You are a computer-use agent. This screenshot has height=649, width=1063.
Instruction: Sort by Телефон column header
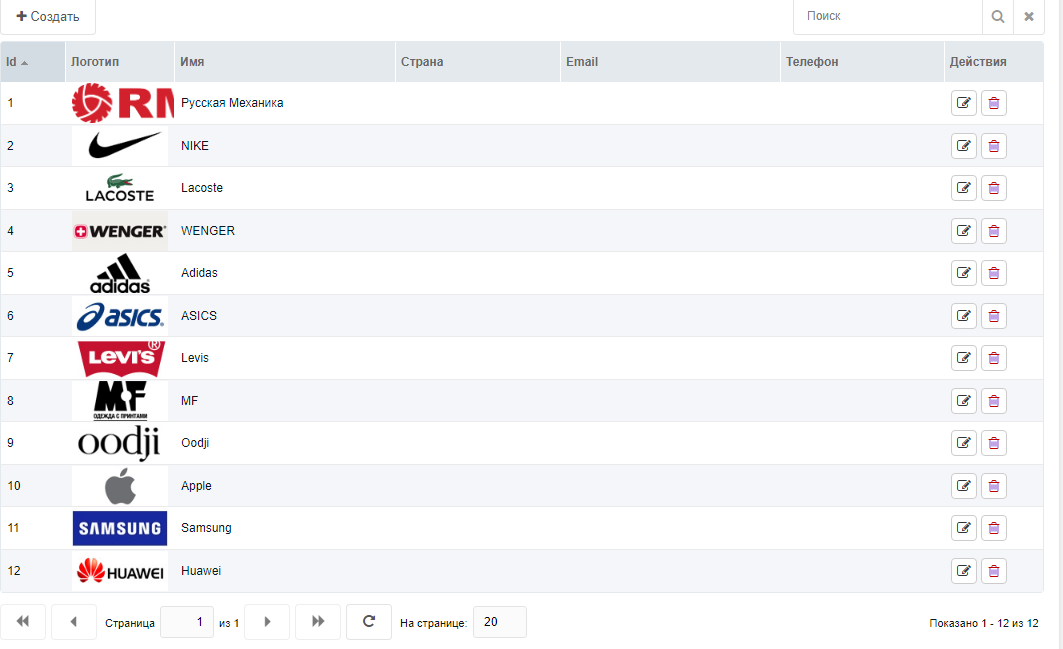(x=862, y=62)
